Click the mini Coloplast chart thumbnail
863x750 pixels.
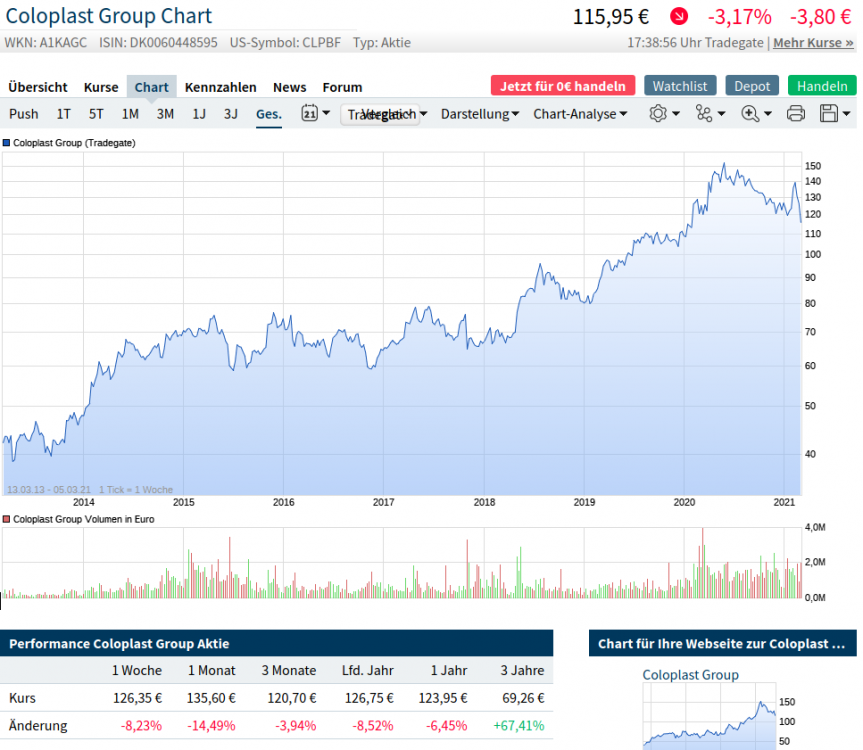(x=709, y=717)
